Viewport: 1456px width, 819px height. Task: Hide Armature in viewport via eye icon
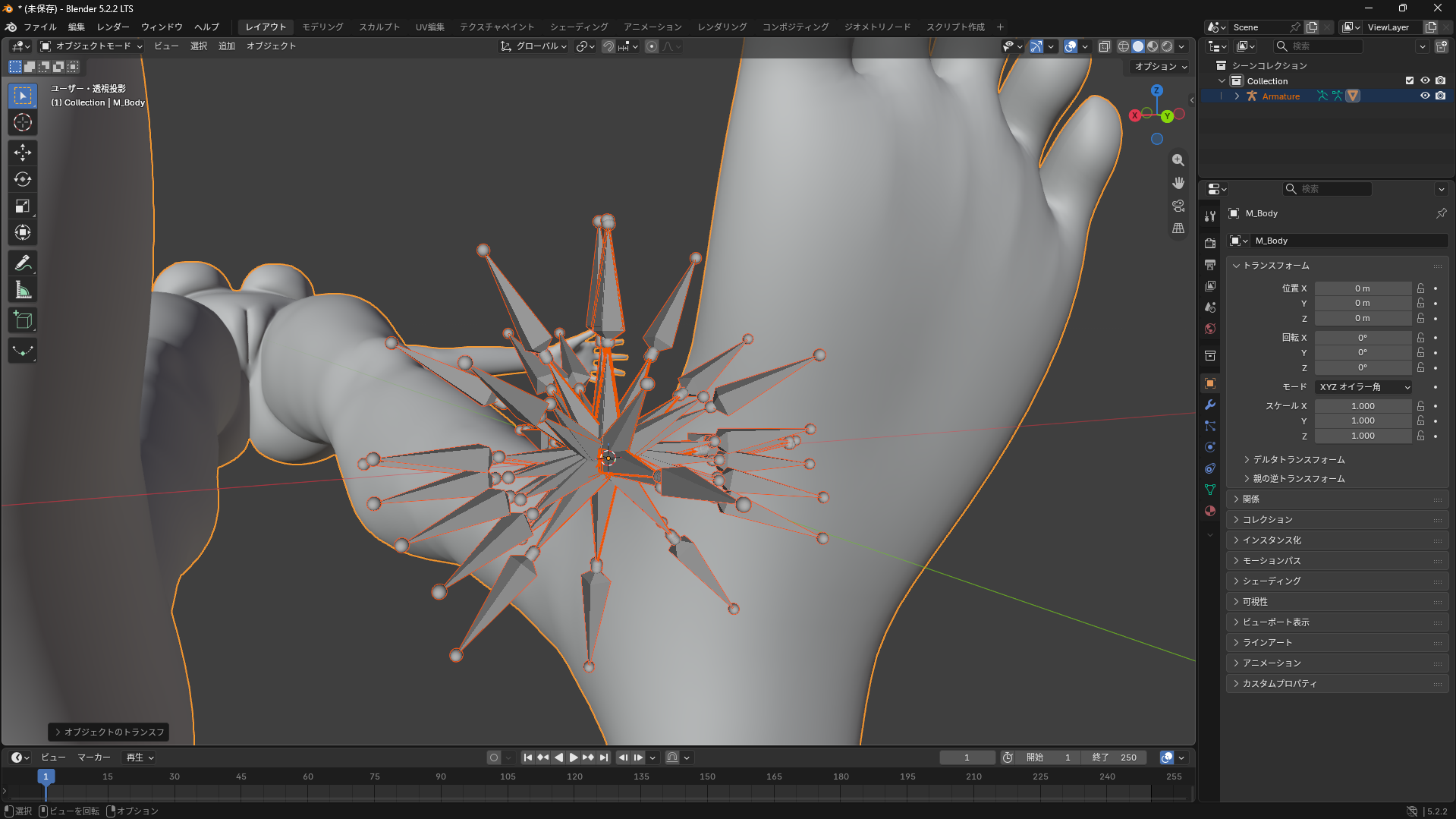pos(1425,96)
